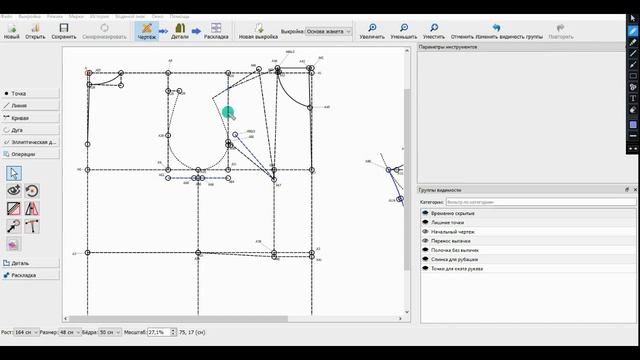Add a Новая выкройка pattern piece
Image resolution: width=640 pixels, height=360 pixels.
click(258, 31)
